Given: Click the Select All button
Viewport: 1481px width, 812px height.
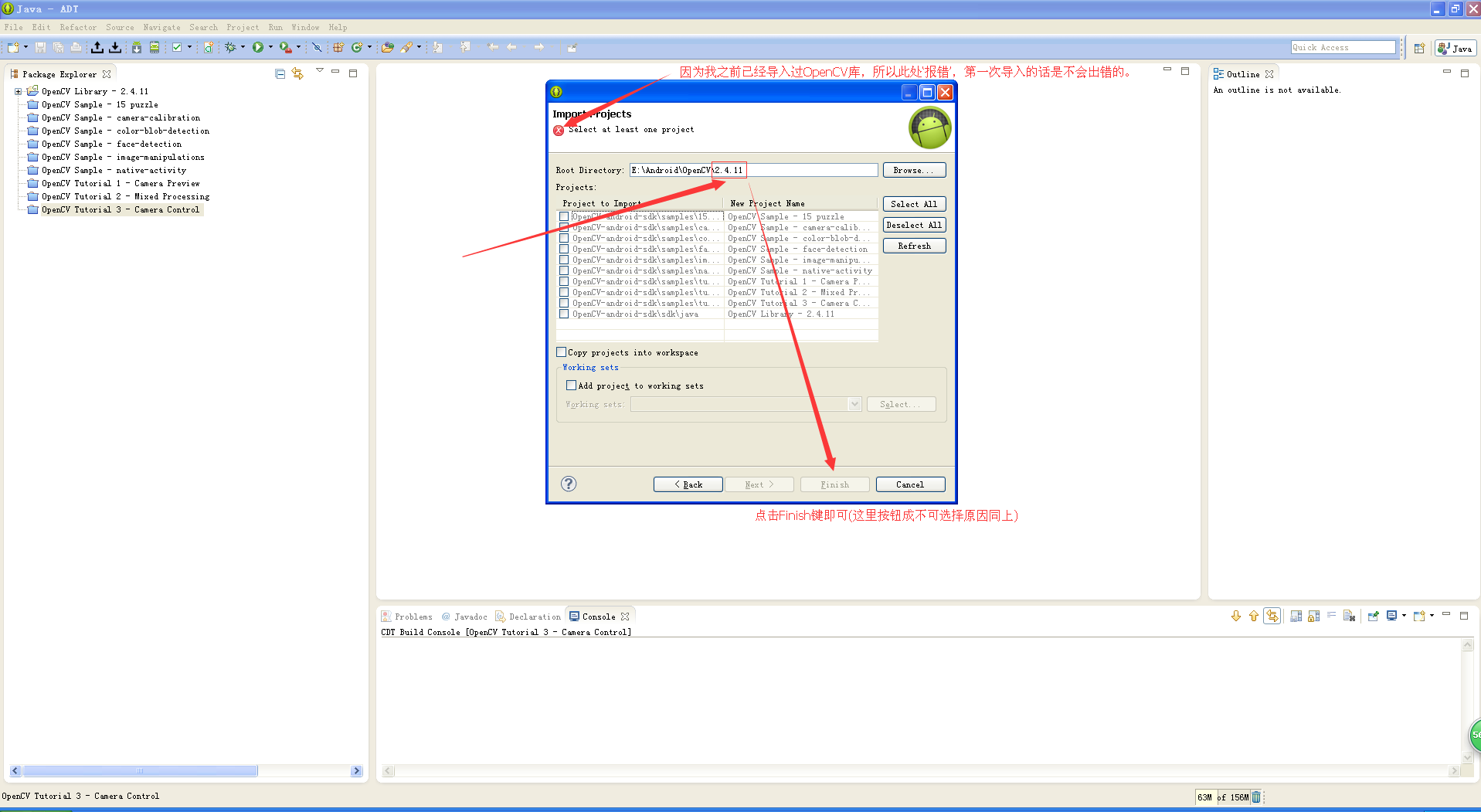Looking at the screenshot, I should [914, 204].
